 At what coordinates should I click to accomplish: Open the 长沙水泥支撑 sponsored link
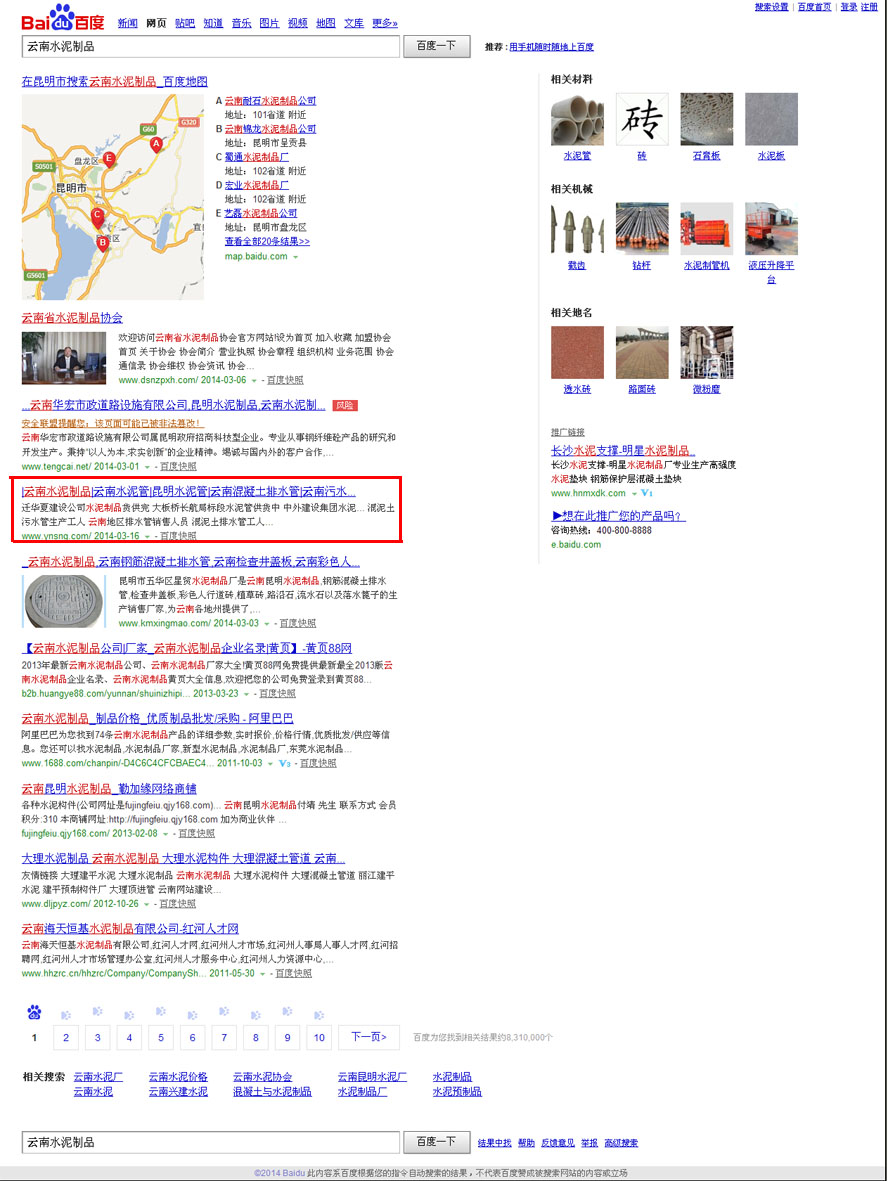tap(623, 450)
